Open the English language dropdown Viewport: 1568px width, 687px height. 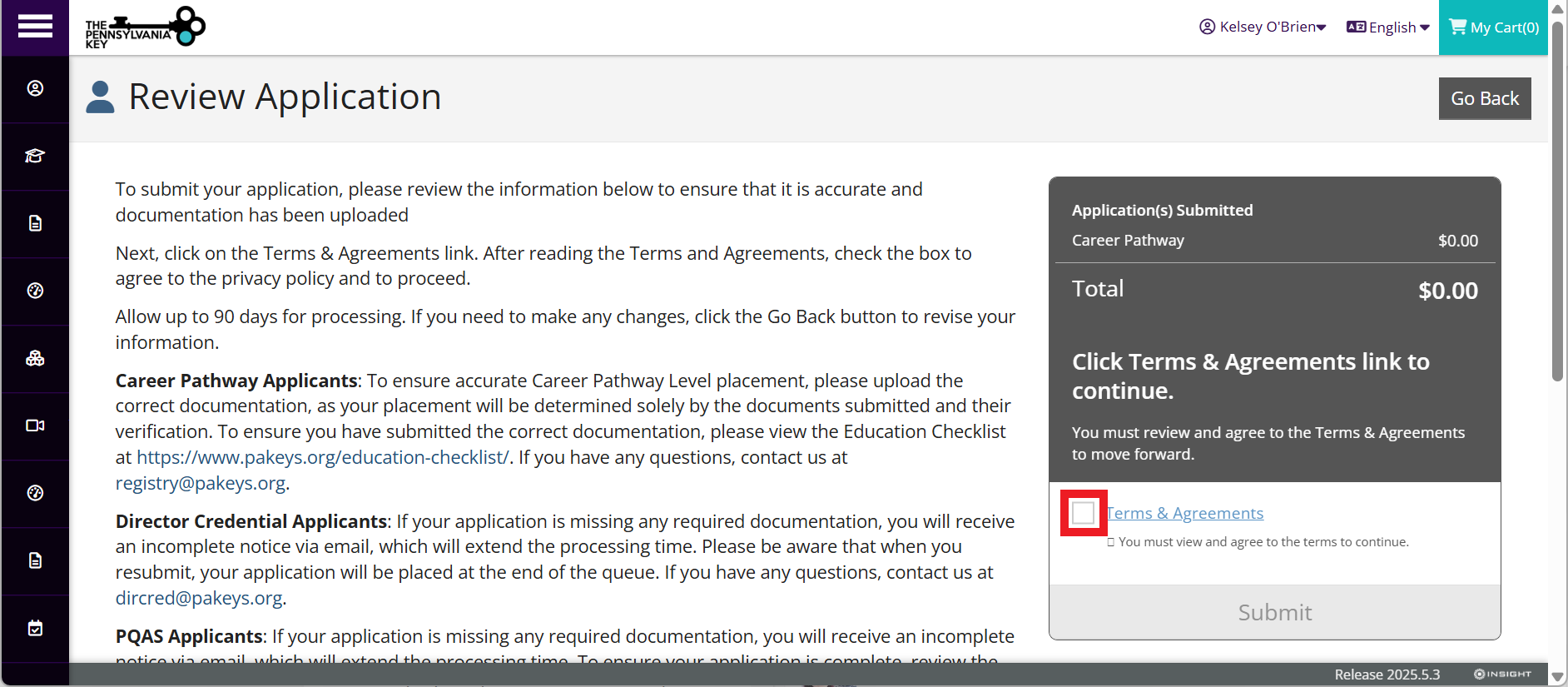click(x=1388, y=27)
